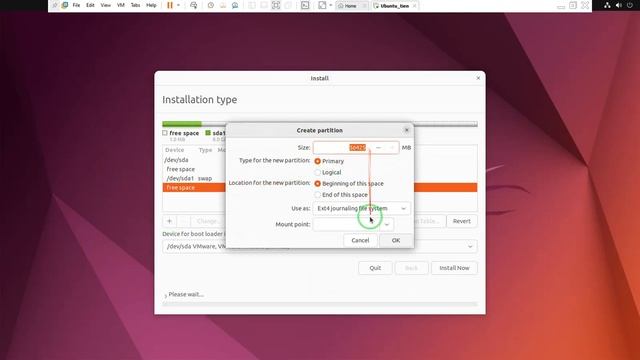The image size is (640, 360).
Task: Expand the Mount point dropdown arrow
Action: [387, 224]
